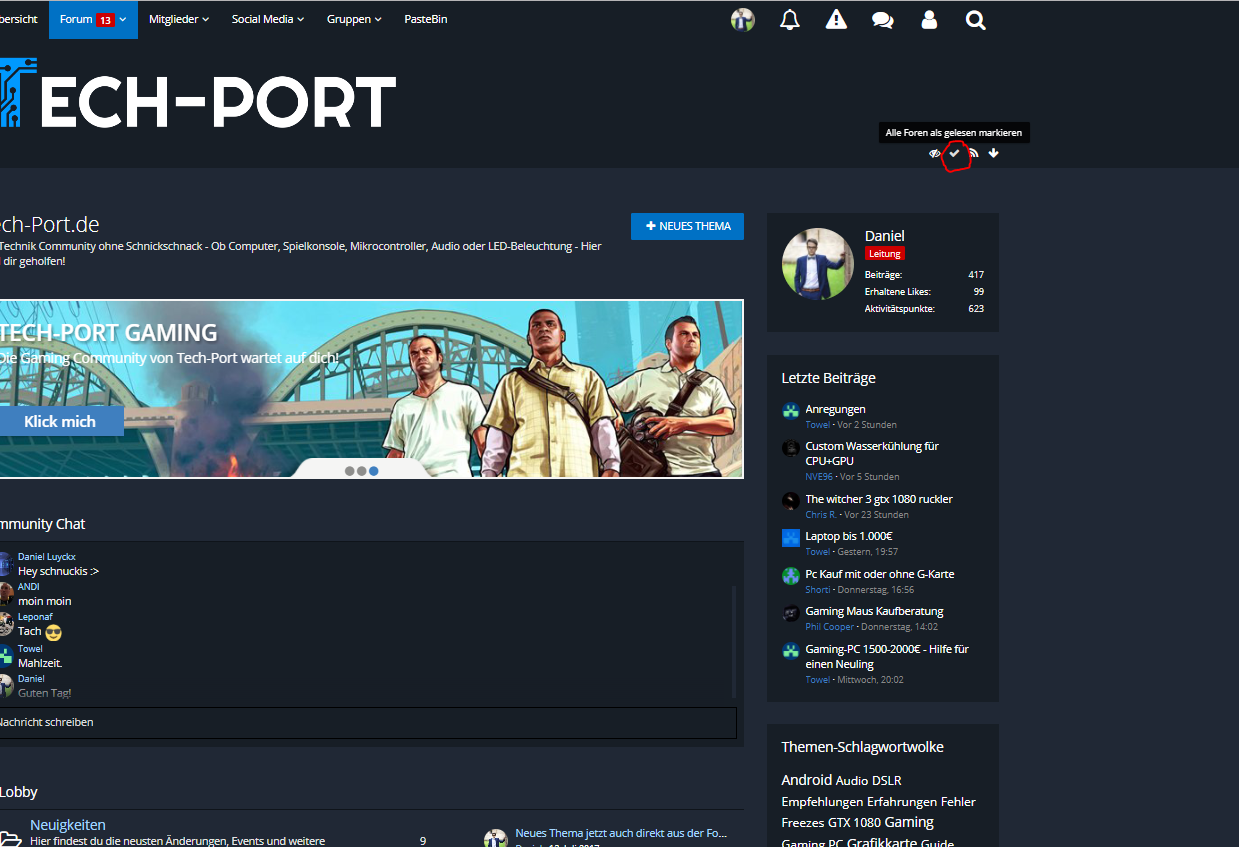1239x847 pixels.
Task: Select third dot of banner slideshow
Action: click(374, 470)
